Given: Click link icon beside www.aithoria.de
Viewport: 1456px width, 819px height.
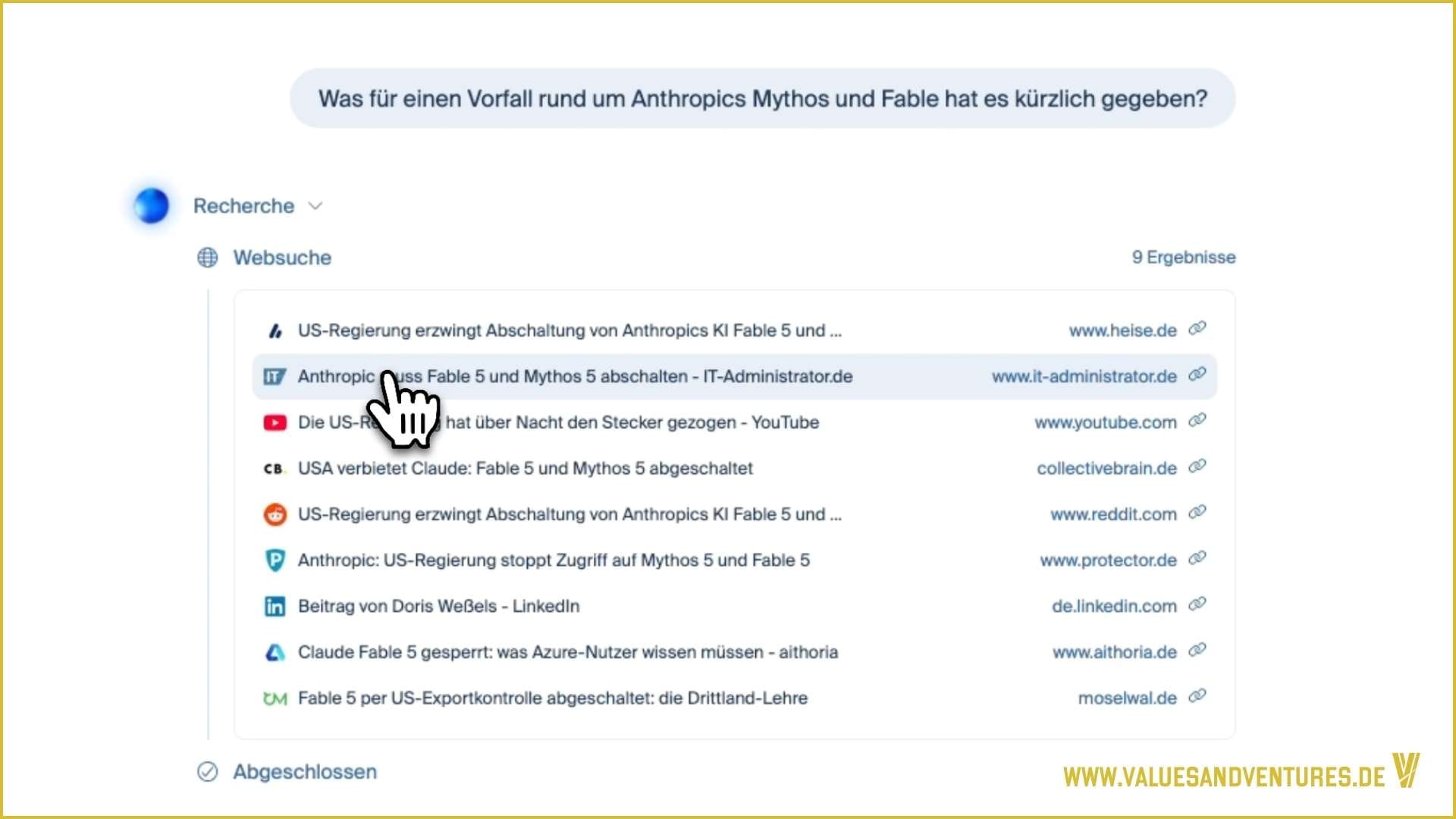Looking at the screenshot, I should pos(1197,651).
